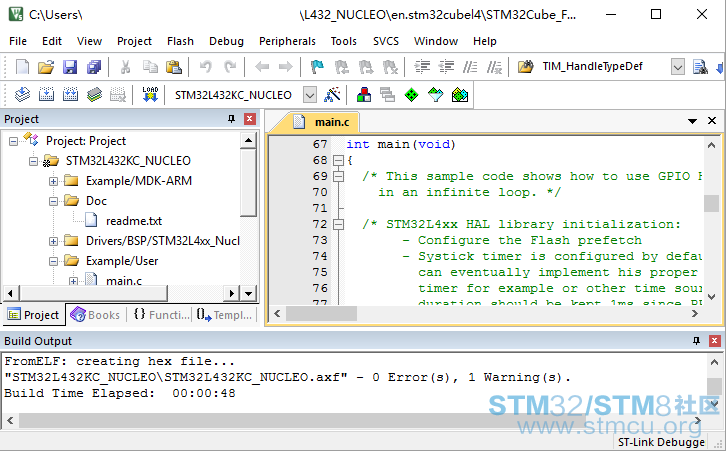Open a file using the Open folder icon
This screenshot has height=451, width=726.
point(46,67)
